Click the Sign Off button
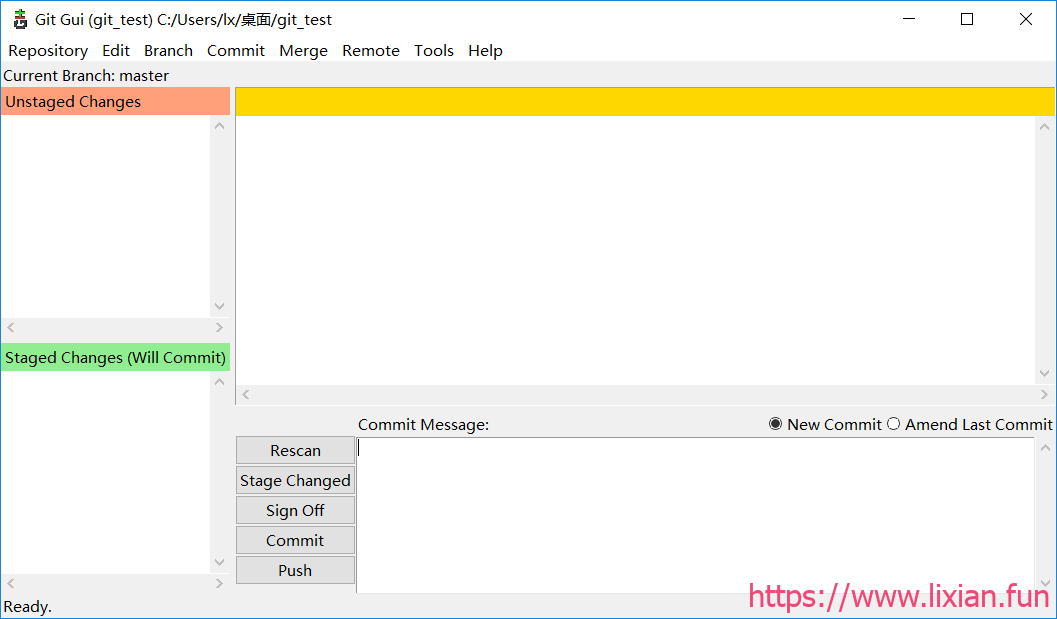1057x619 pixels. pos(295,510)
